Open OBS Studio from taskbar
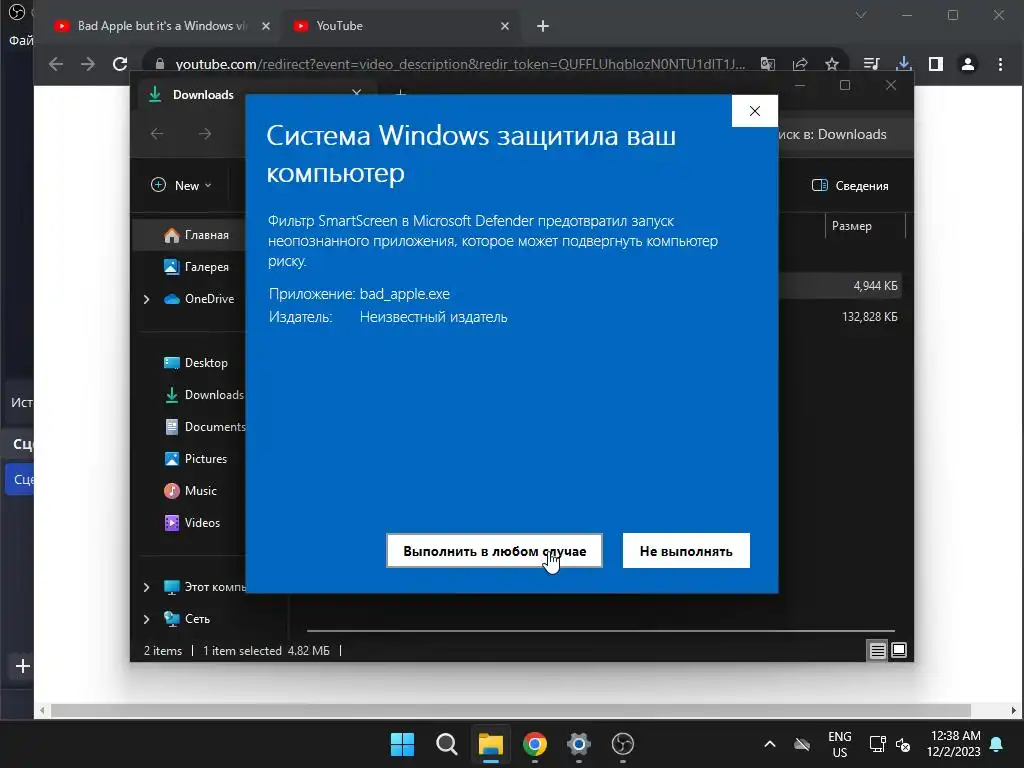 point(622,744)
